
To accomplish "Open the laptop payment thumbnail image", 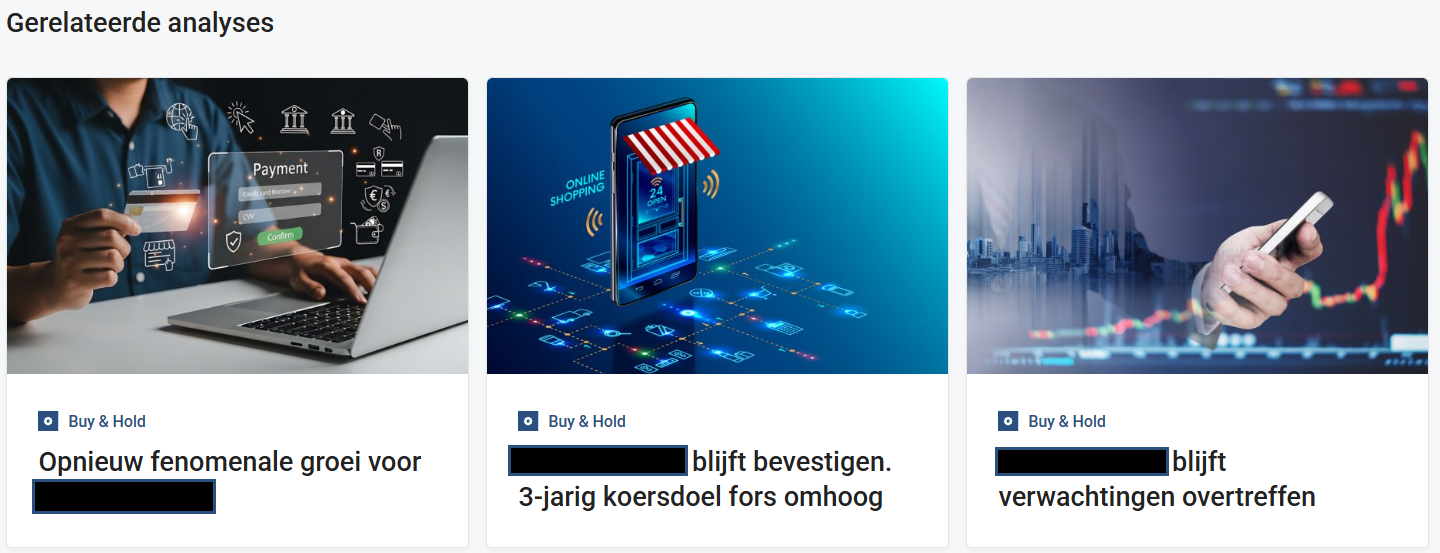I will click(x=237, y=226).
